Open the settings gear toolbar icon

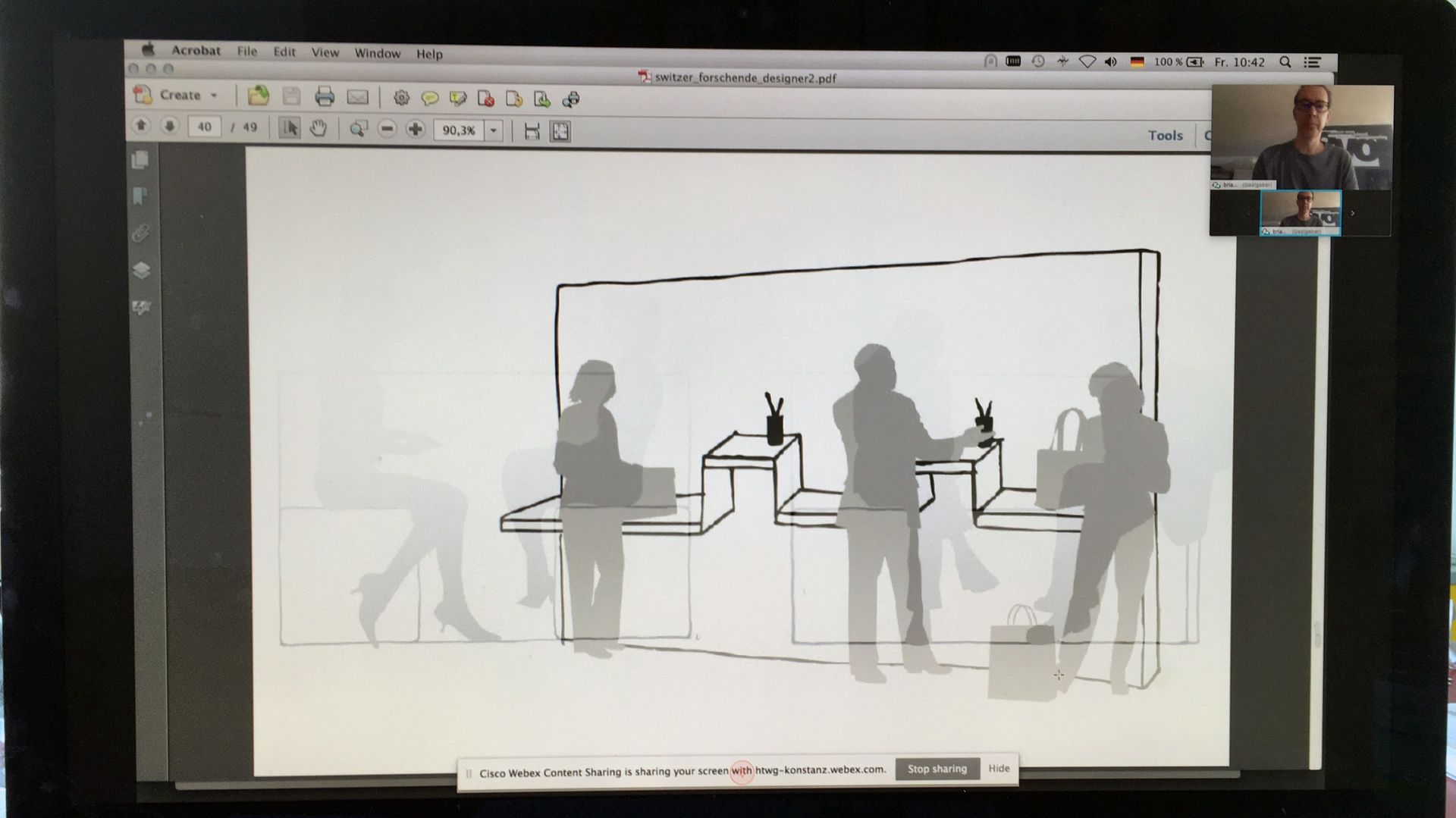[401, 98]
